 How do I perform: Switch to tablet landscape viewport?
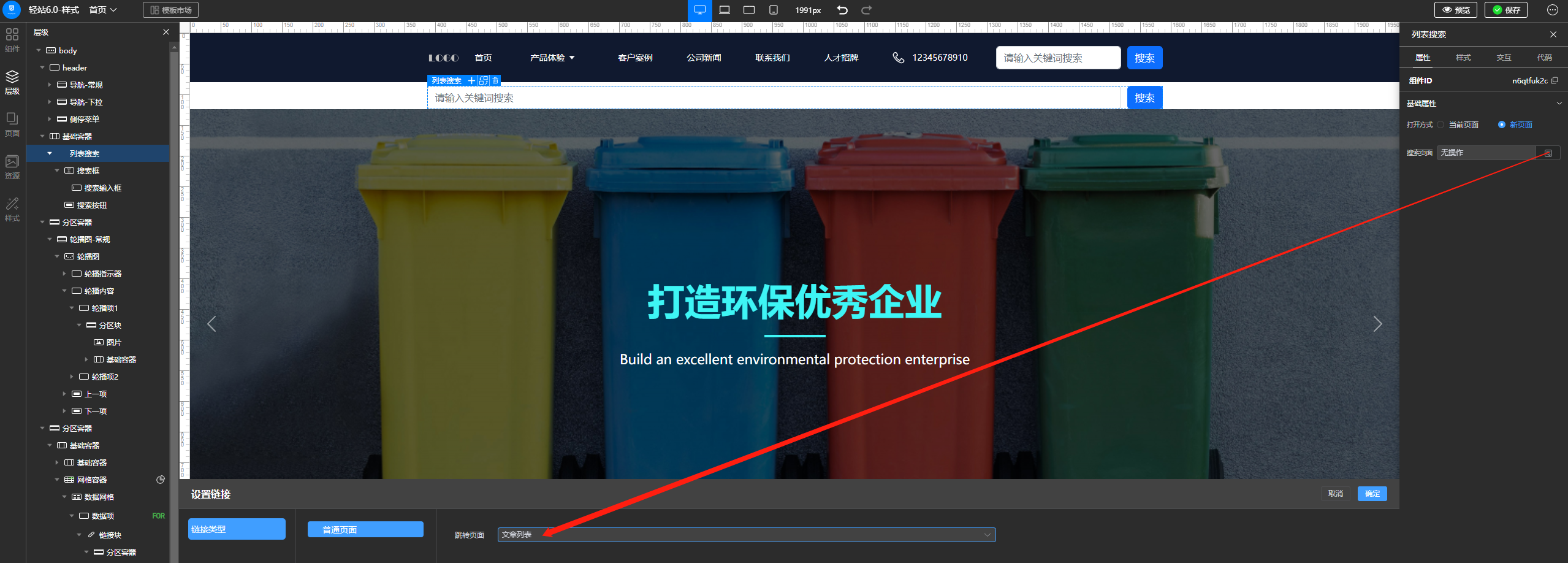749,10
